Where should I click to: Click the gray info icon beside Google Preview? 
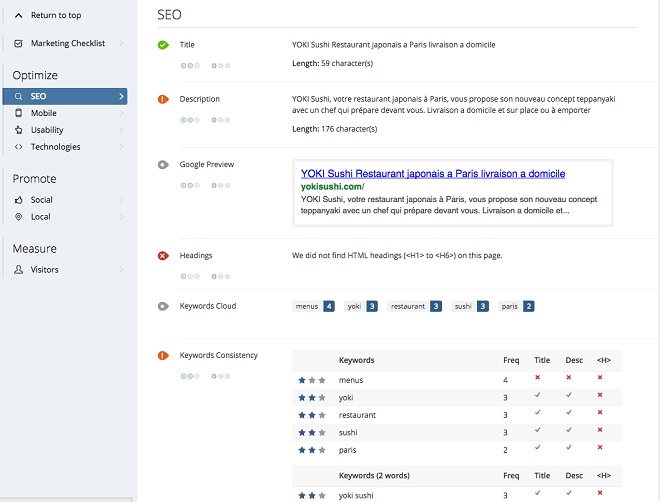coord(163,165)
